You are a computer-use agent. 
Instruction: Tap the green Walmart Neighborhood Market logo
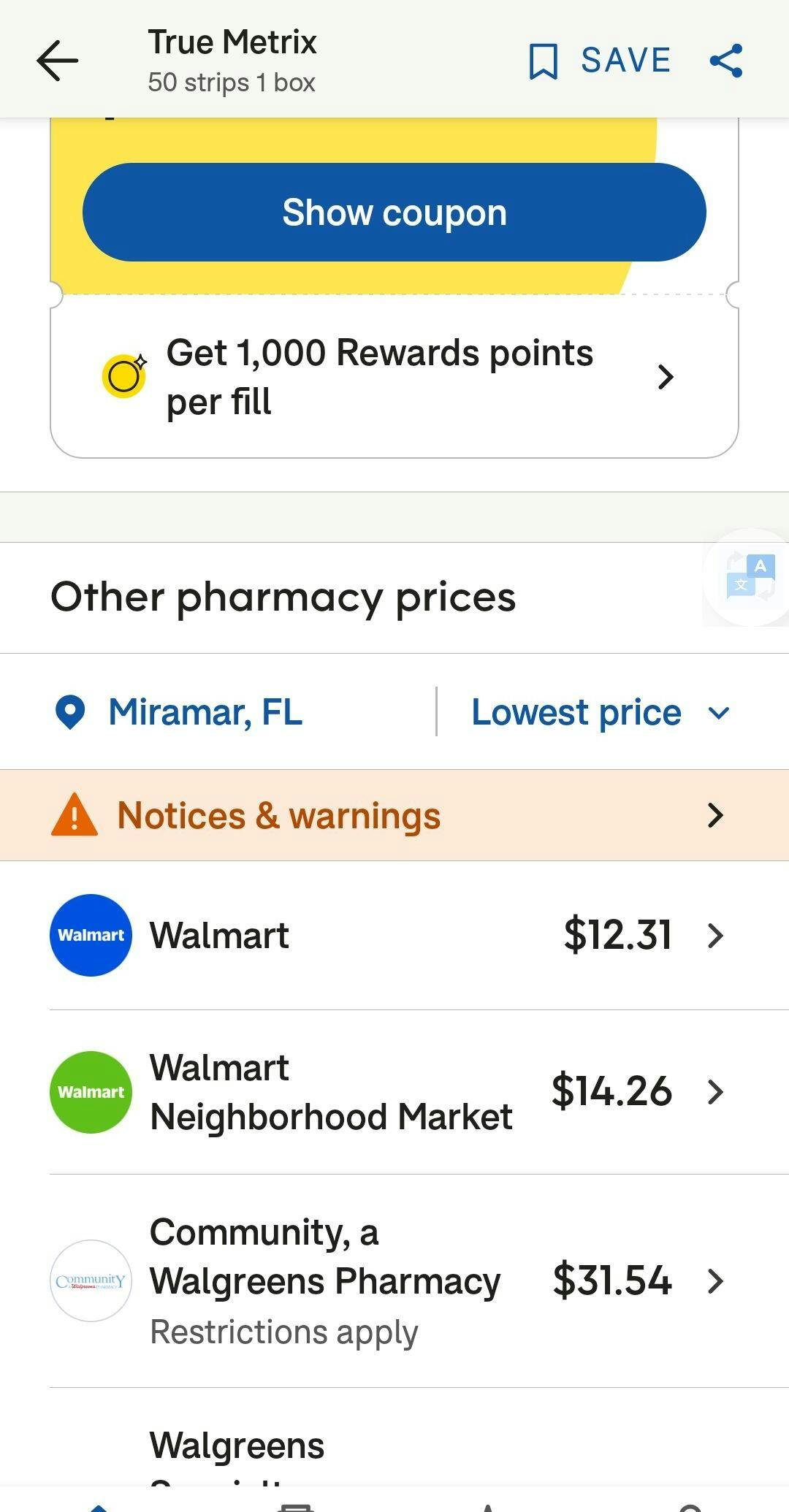[91, 1092]
